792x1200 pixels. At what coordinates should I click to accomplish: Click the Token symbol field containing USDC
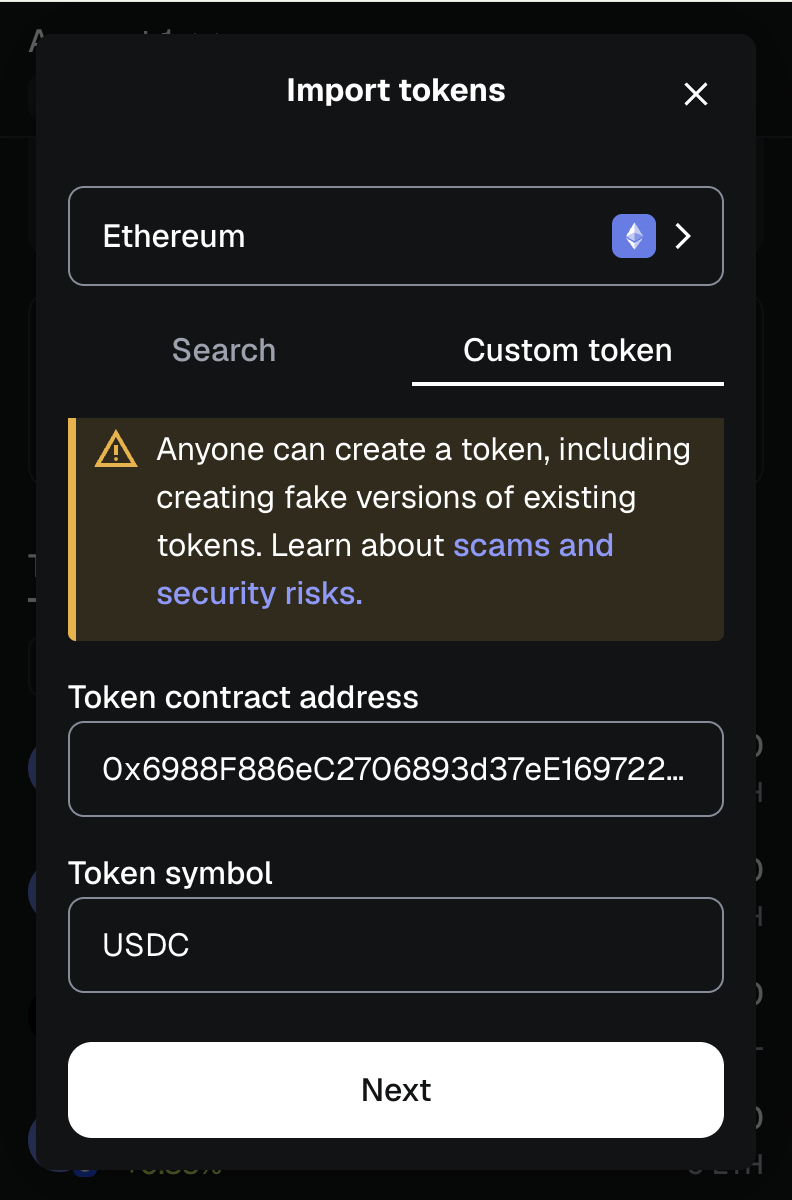[x=395, y=945]
